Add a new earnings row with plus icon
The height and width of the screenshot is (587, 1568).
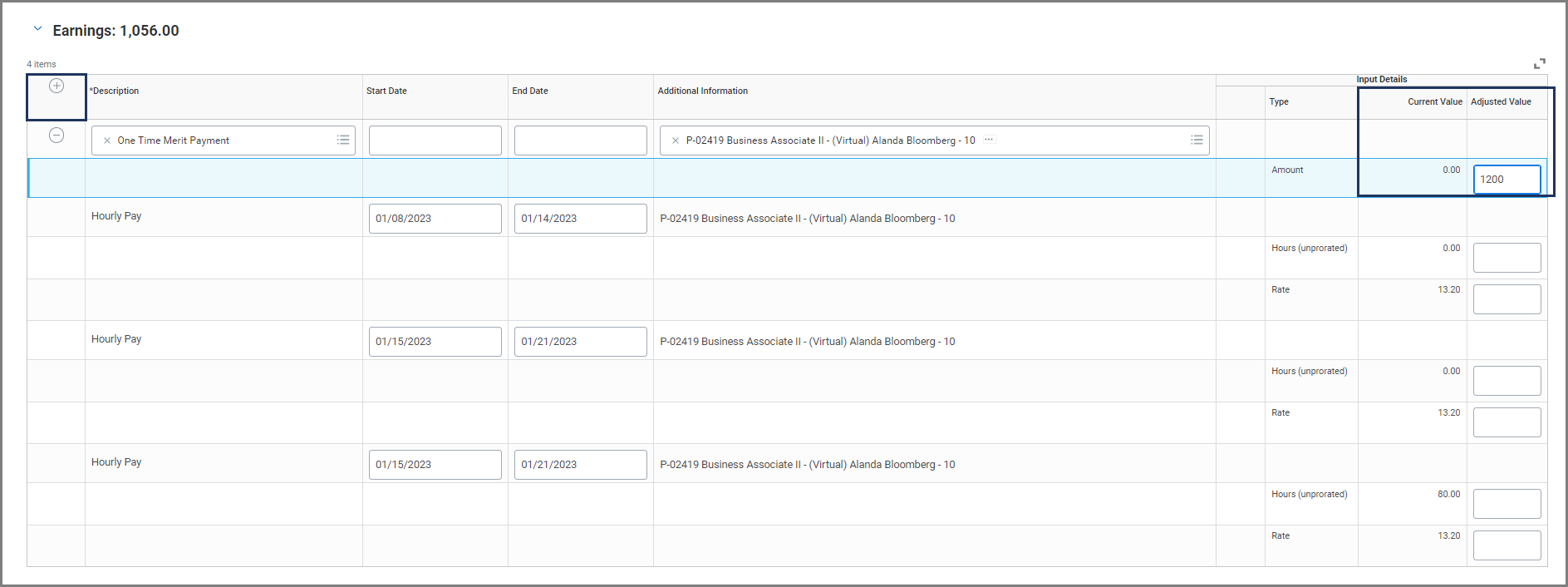(x=57, y=86)
